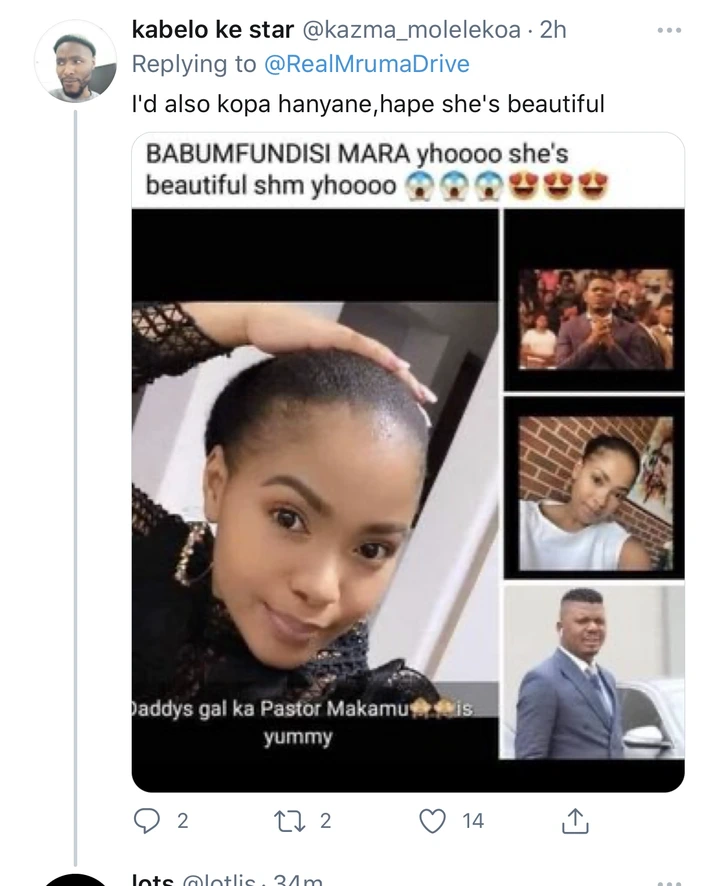720x886 pixels.
Task: Click the 2h tweet timestamp
Action: click(x=552, y=31)
